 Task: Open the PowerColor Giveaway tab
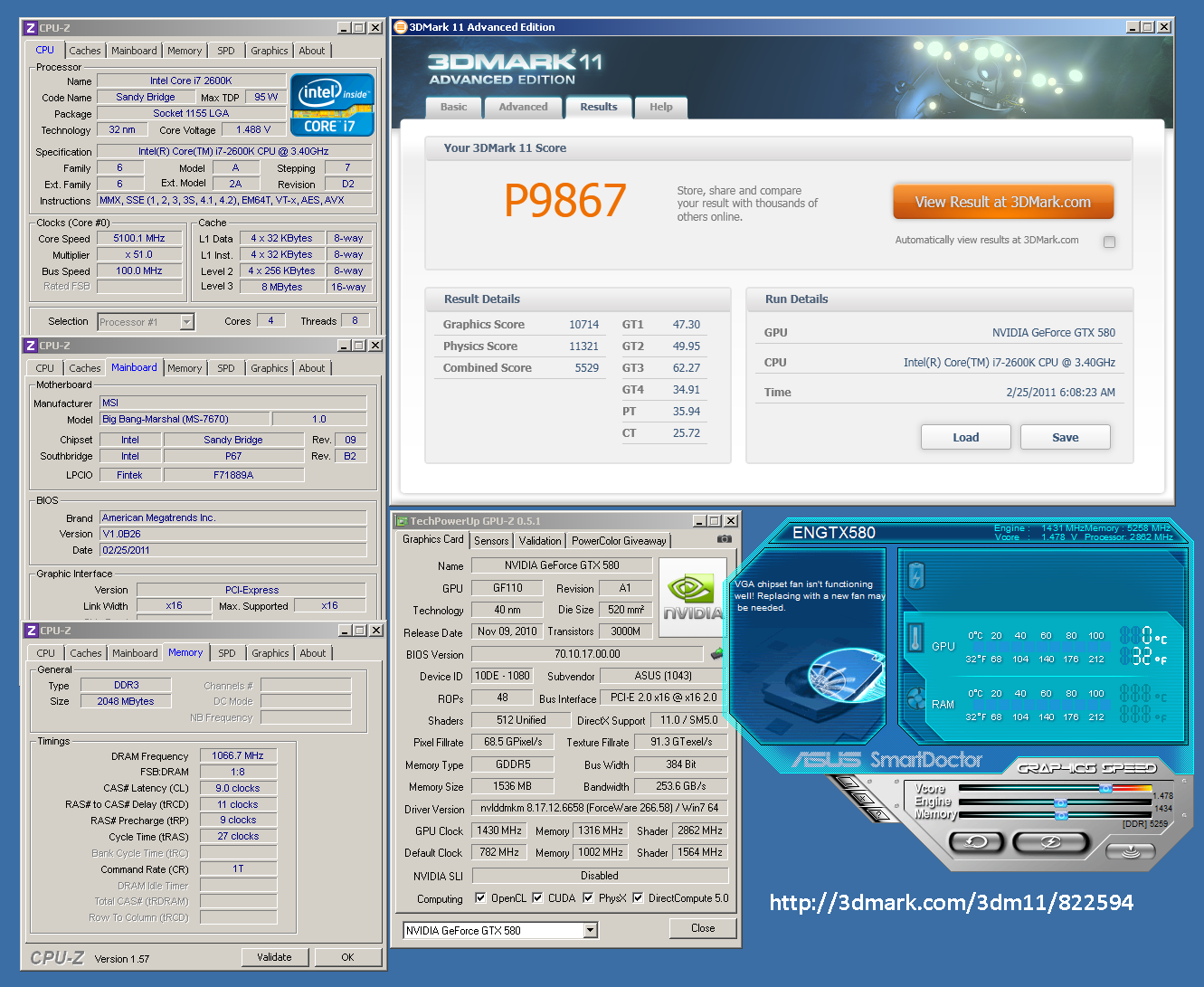click(619, 541)
